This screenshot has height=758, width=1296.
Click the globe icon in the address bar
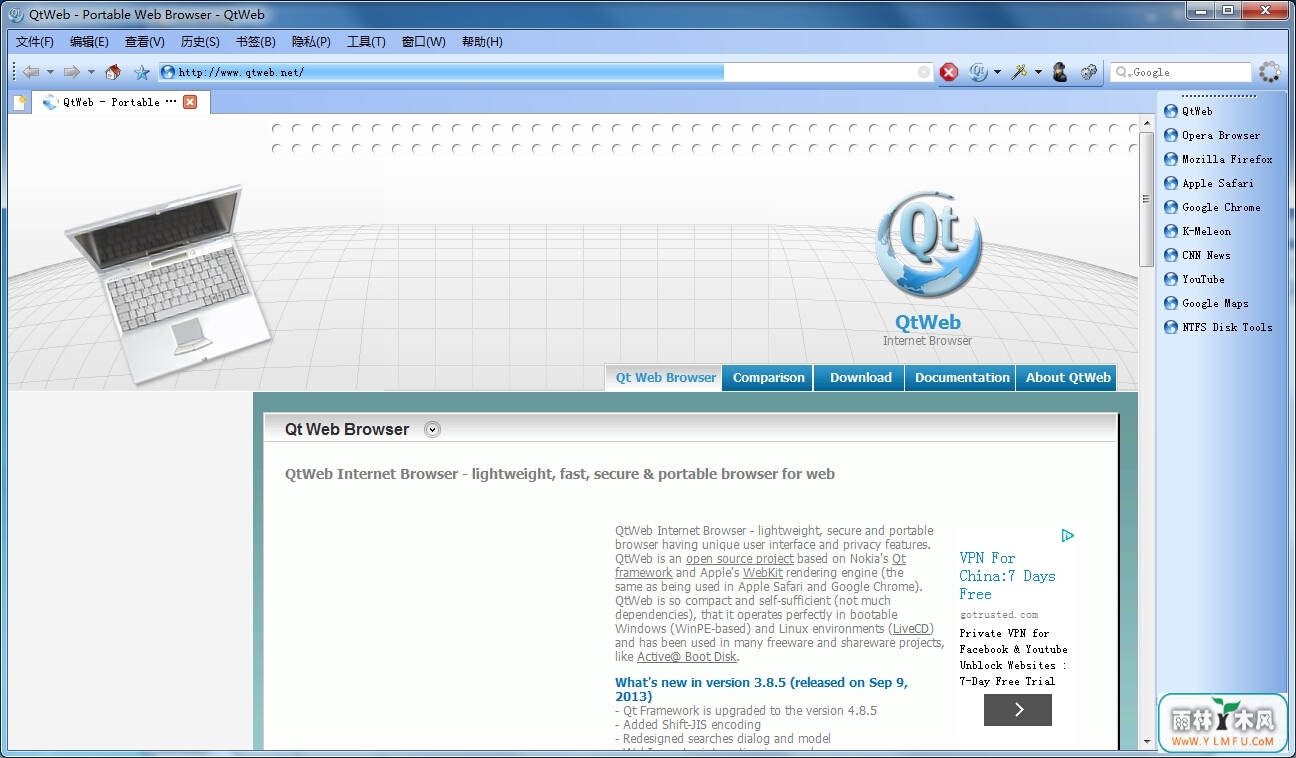(168, 72)
